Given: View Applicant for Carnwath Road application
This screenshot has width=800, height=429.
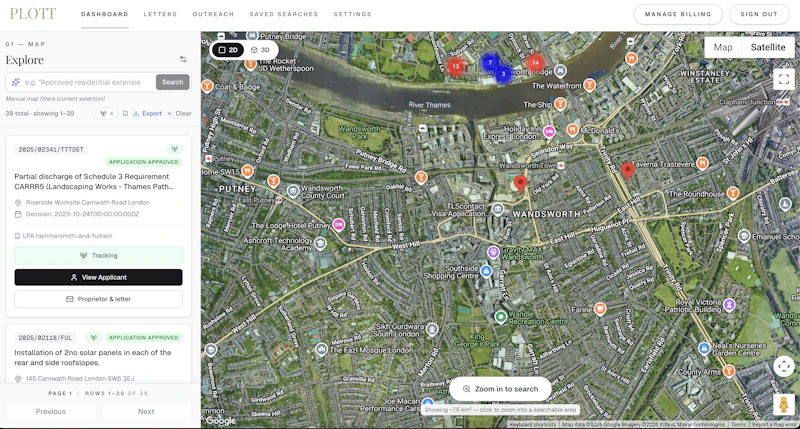Looking at the screenshot, I should [x=98, y=277].
